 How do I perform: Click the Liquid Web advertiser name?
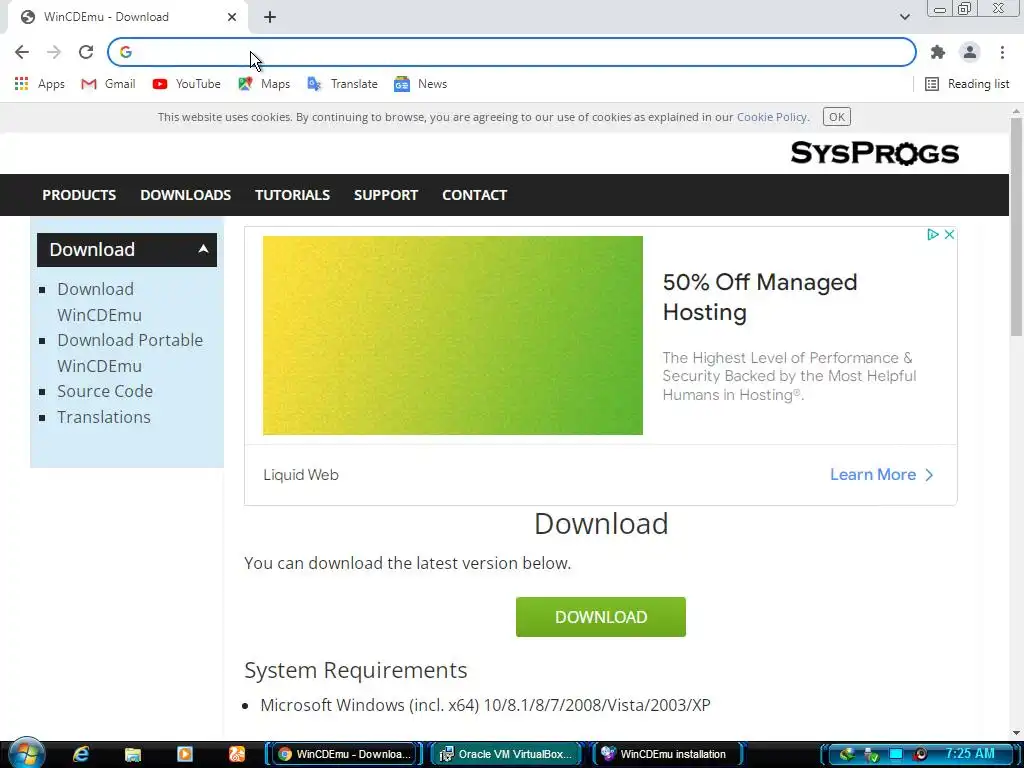[301, 475]
